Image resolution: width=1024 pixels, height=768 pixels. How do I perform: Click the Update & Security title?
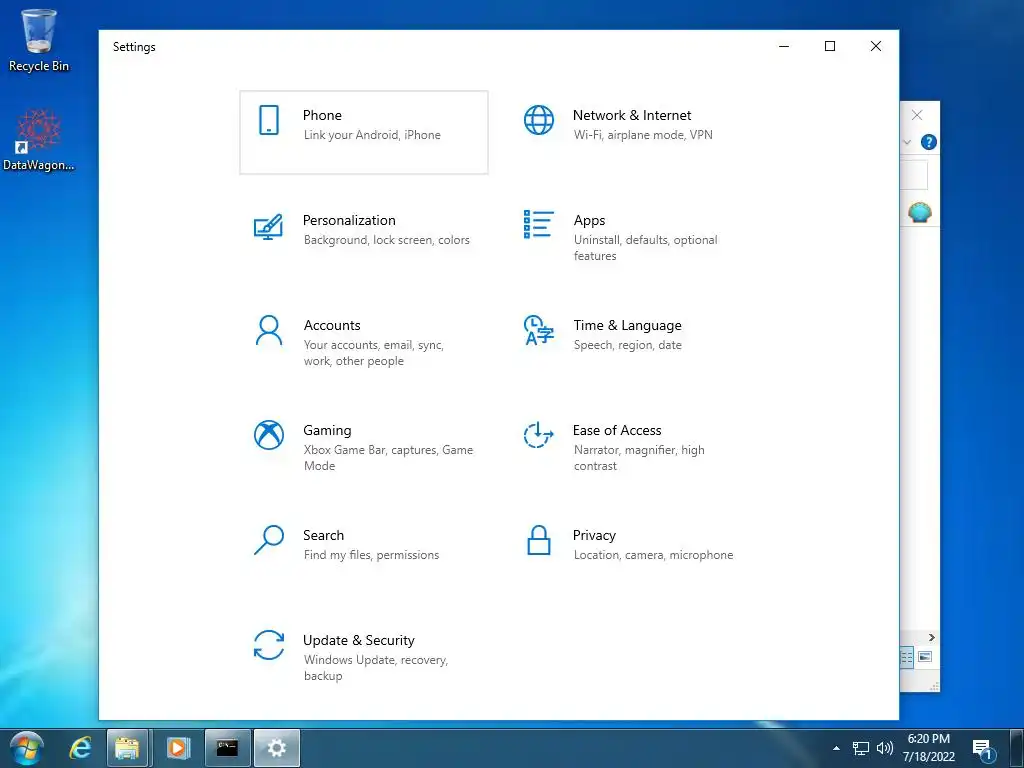(359, 641)
